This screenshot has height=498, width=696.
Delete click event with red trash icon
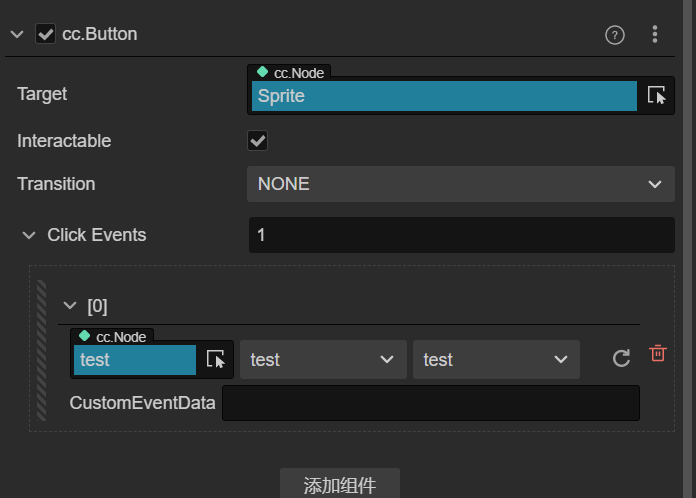point(657,353)
